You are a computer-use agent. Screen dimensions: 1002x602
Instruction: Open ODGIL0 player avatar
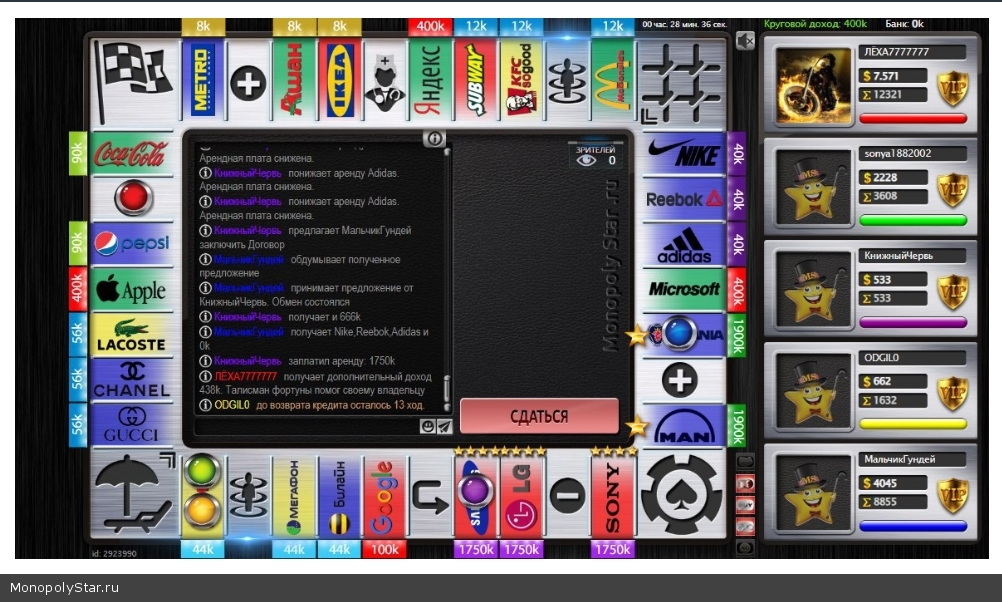click(x=813, y=391)
